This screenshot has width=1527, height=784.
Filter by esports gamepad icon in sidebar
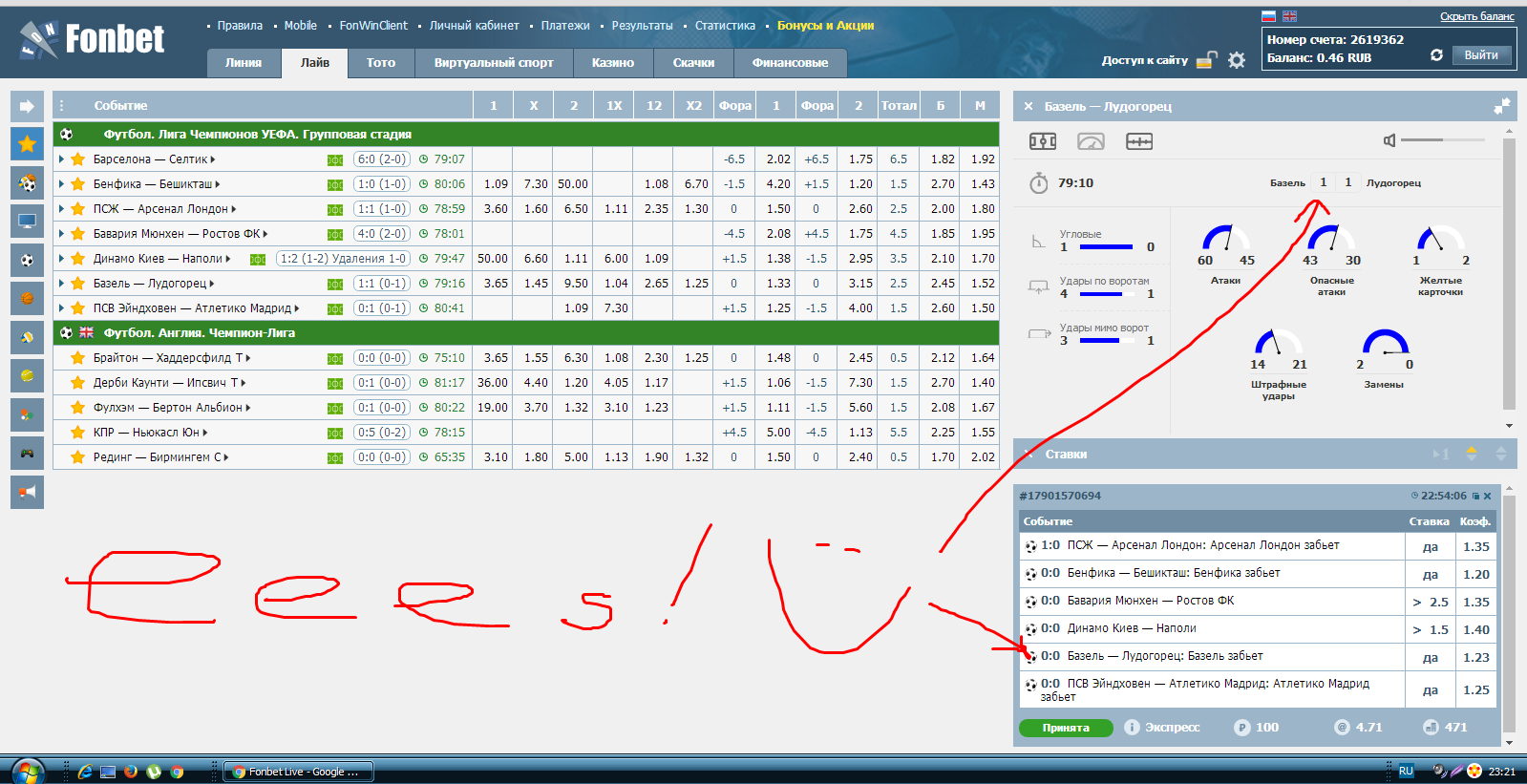coord(27,454)
